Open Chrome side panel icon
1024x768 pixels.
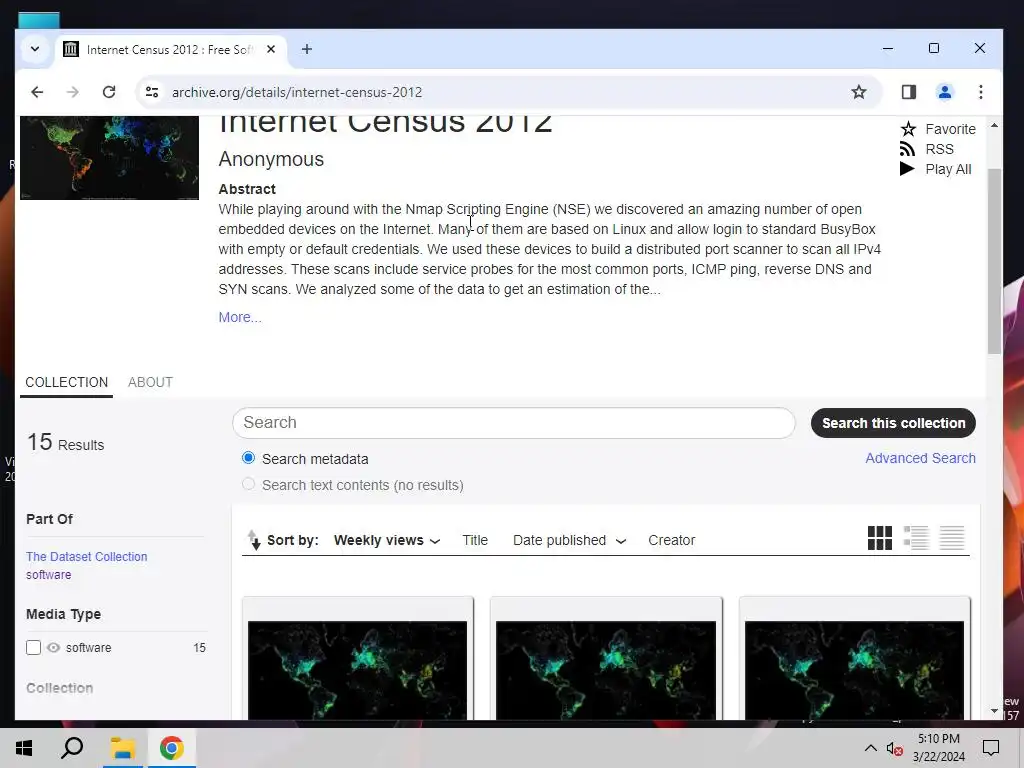tap(908, 92)
